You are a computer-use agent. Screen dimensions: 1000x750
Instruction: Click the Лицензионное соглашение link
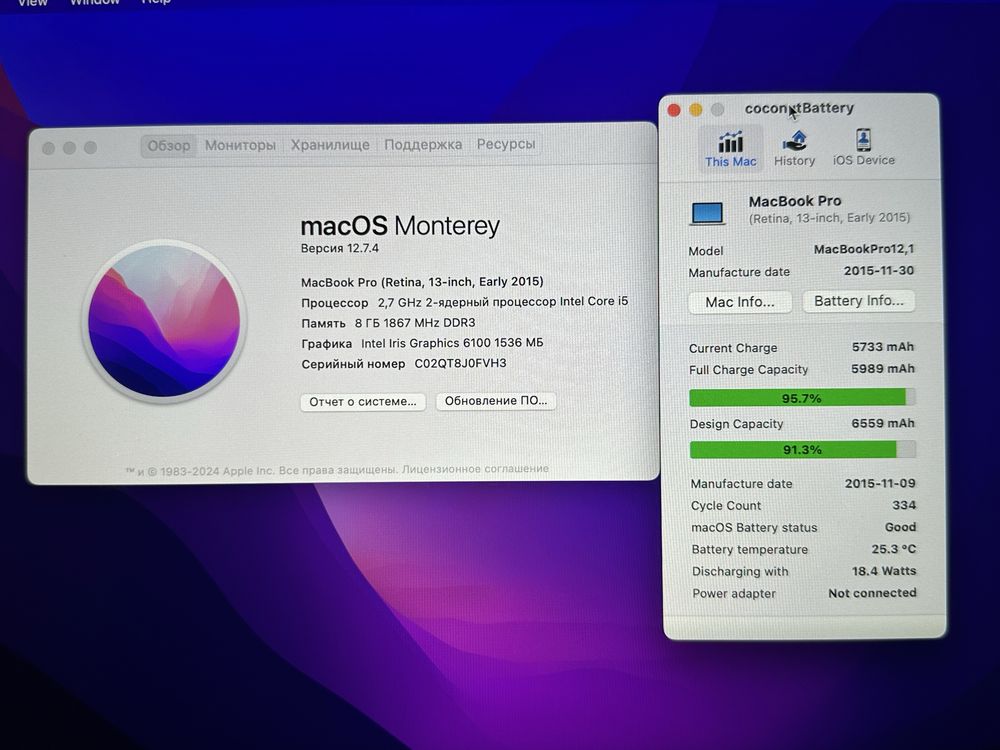coord(475,469)
